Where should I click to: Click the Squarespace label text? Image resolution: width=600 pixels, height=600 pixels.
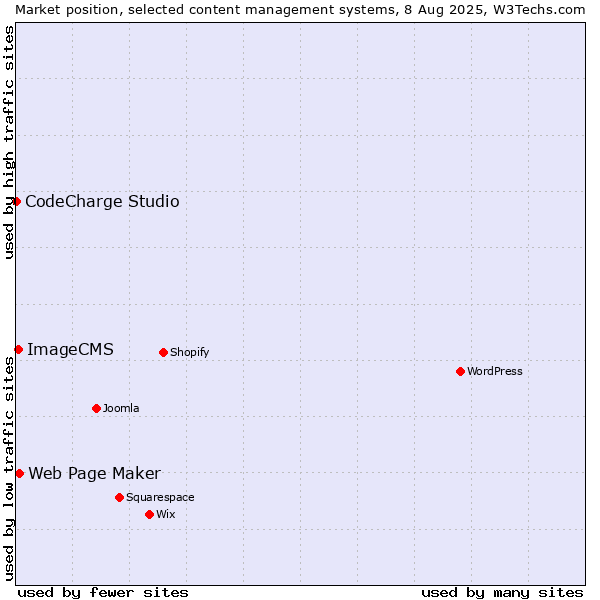click(160, 497)
